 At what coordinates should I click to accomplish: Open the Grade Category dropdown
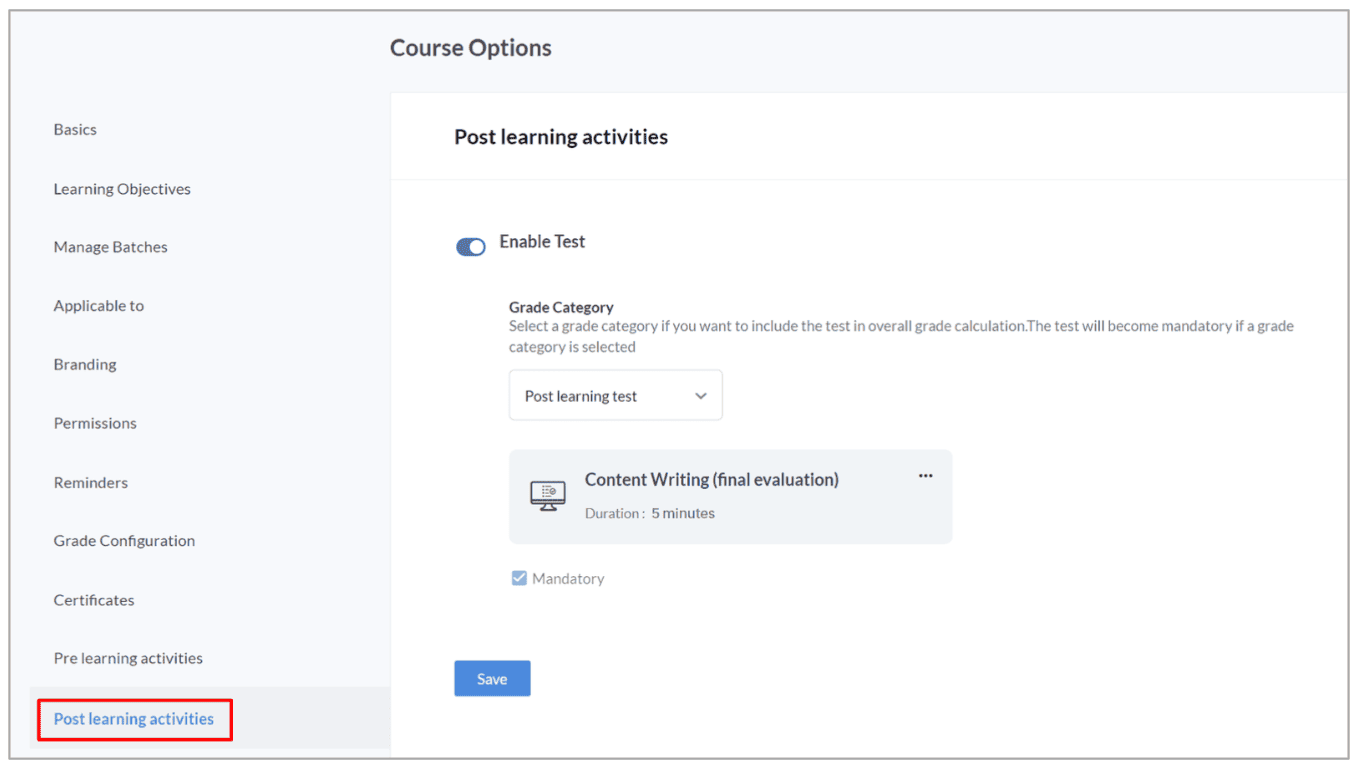click(x=615, y=396)
